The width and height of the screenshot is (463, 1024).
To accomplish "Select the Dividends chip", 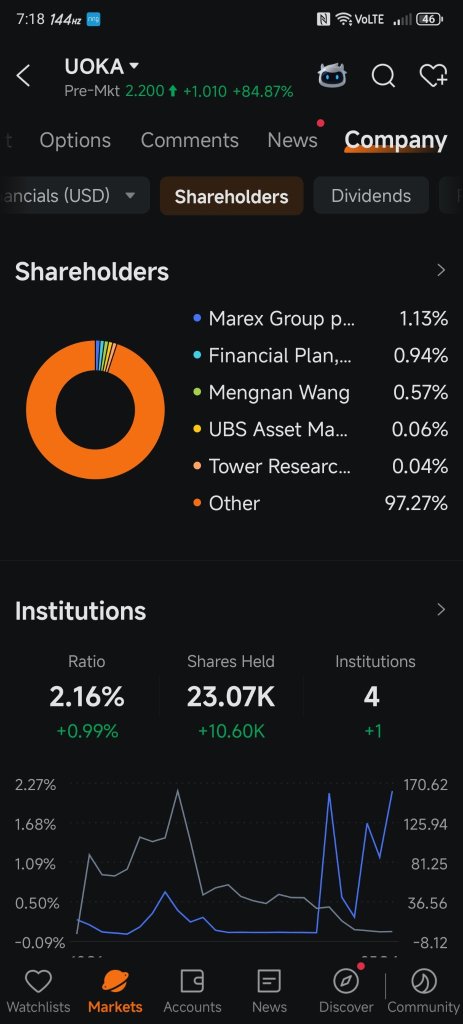I will pos(371,196).
